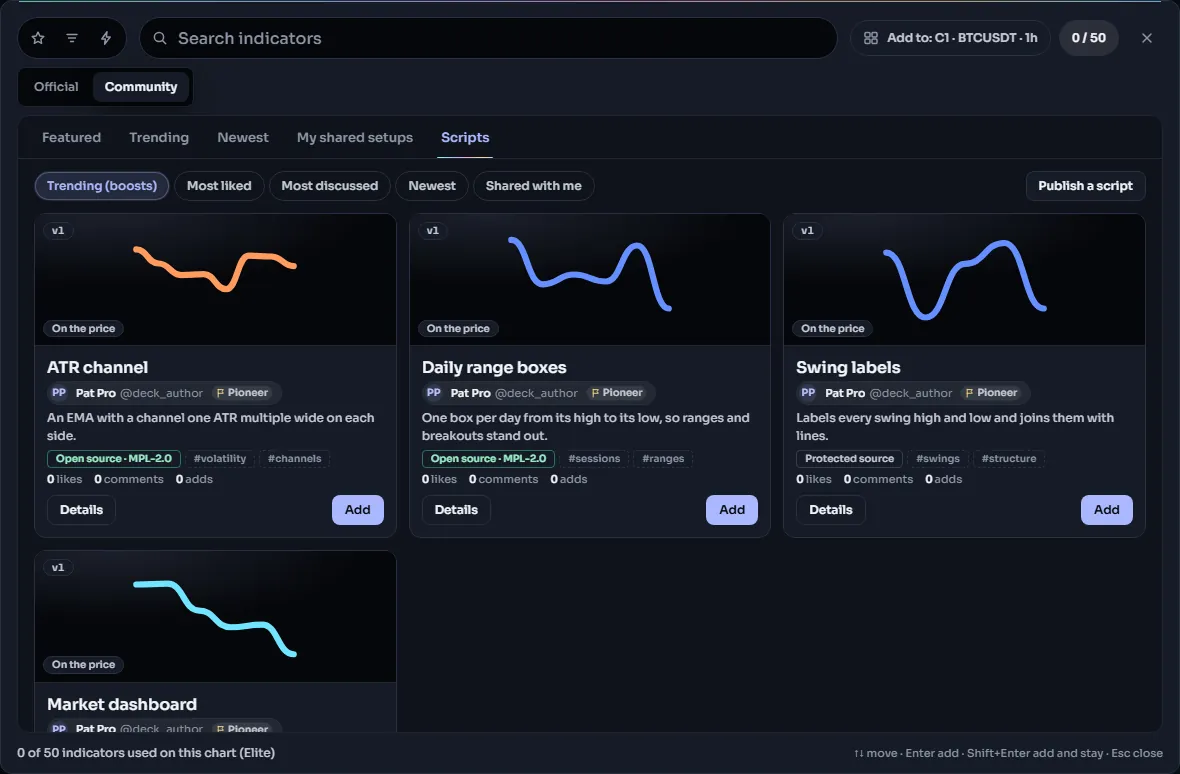Open the Add to: C1 · BTCUSDT · 1h selector

point(950,38)
